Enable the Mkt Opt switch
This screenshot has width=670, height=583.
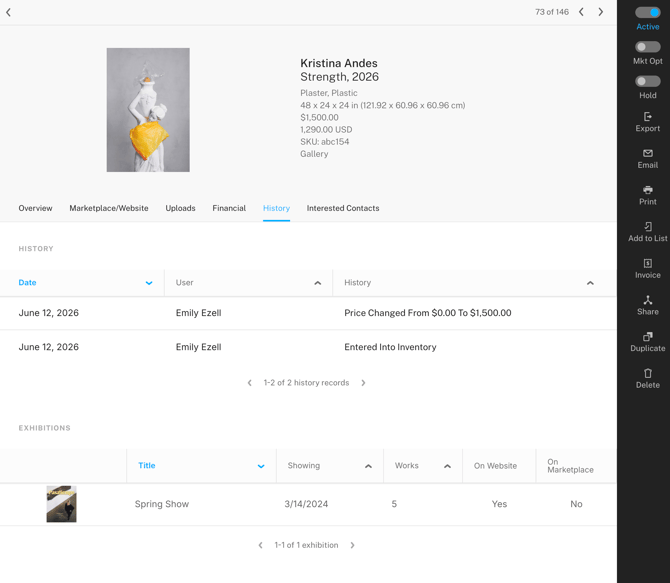tap(647, 47)
